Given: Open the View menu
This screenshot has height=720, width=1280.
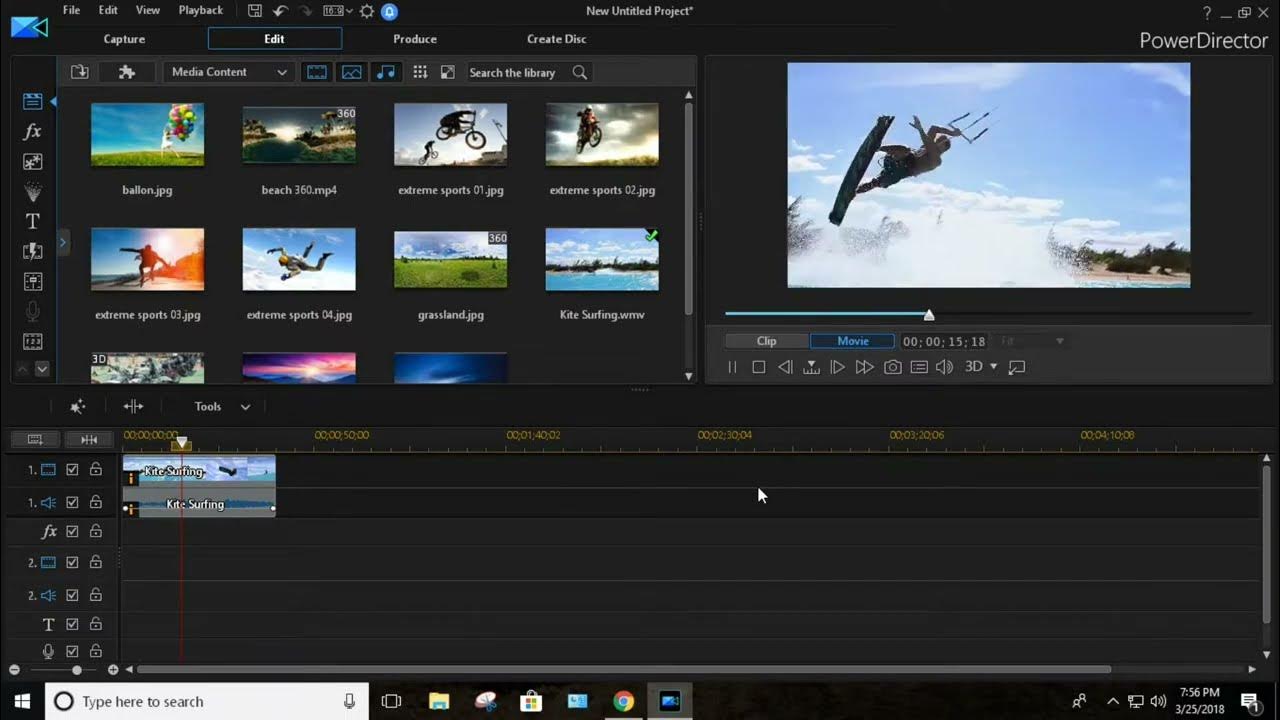Looking at the screenshot, I should pos(148,10).
